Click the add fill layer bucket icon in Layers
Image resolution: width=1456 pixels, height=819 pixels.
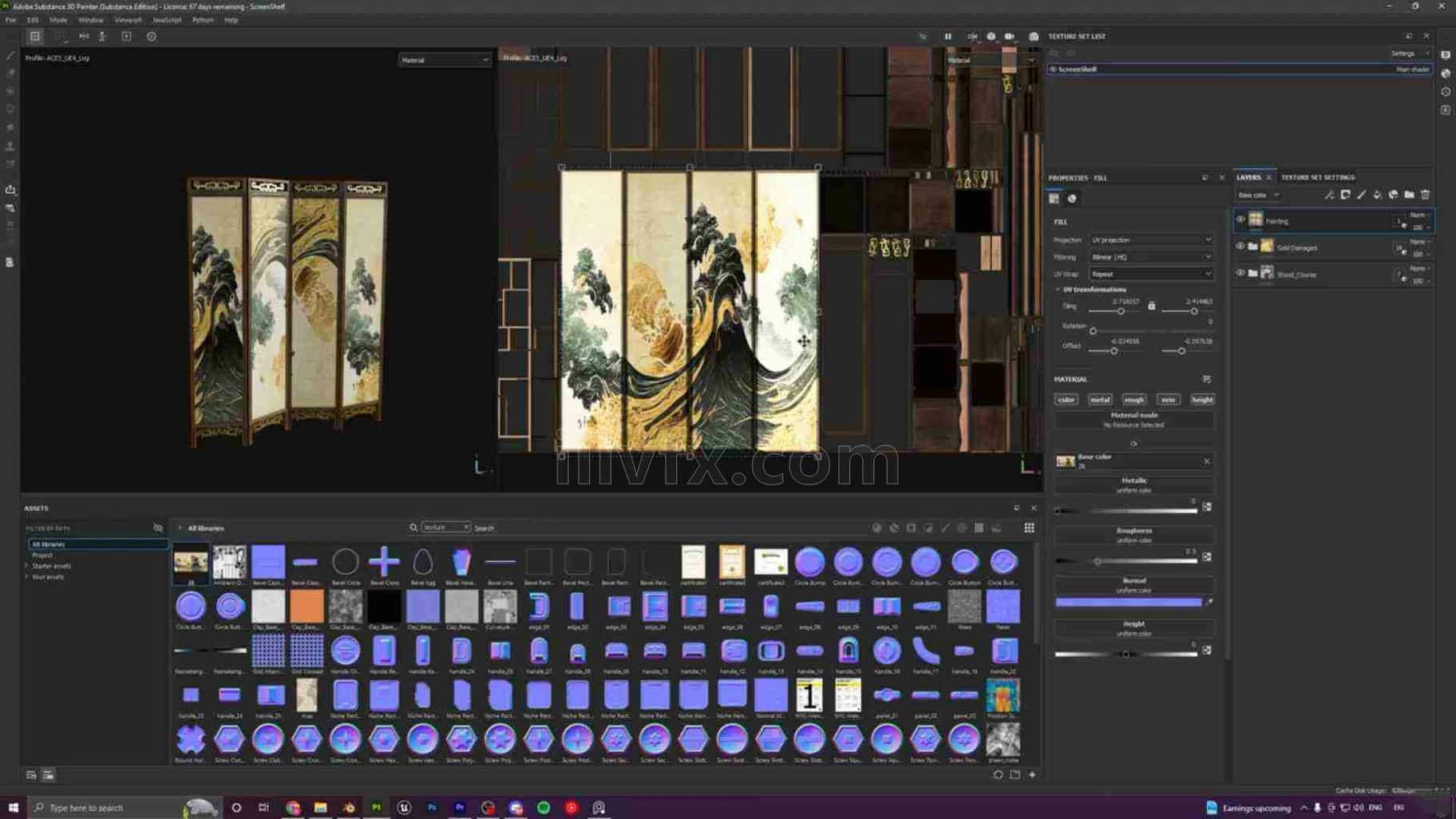pos(1378,195)
